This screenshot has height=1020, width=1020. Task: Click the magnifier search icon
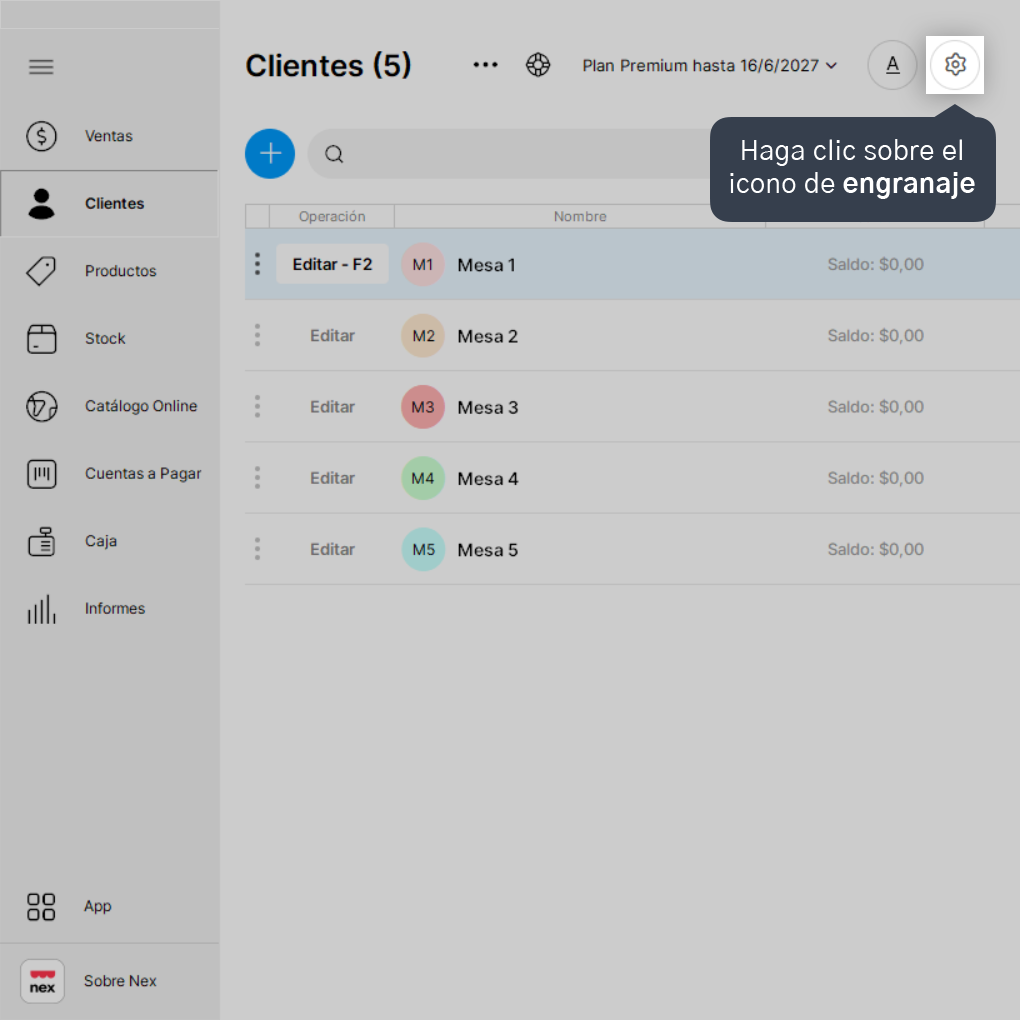tap(334, 154)
